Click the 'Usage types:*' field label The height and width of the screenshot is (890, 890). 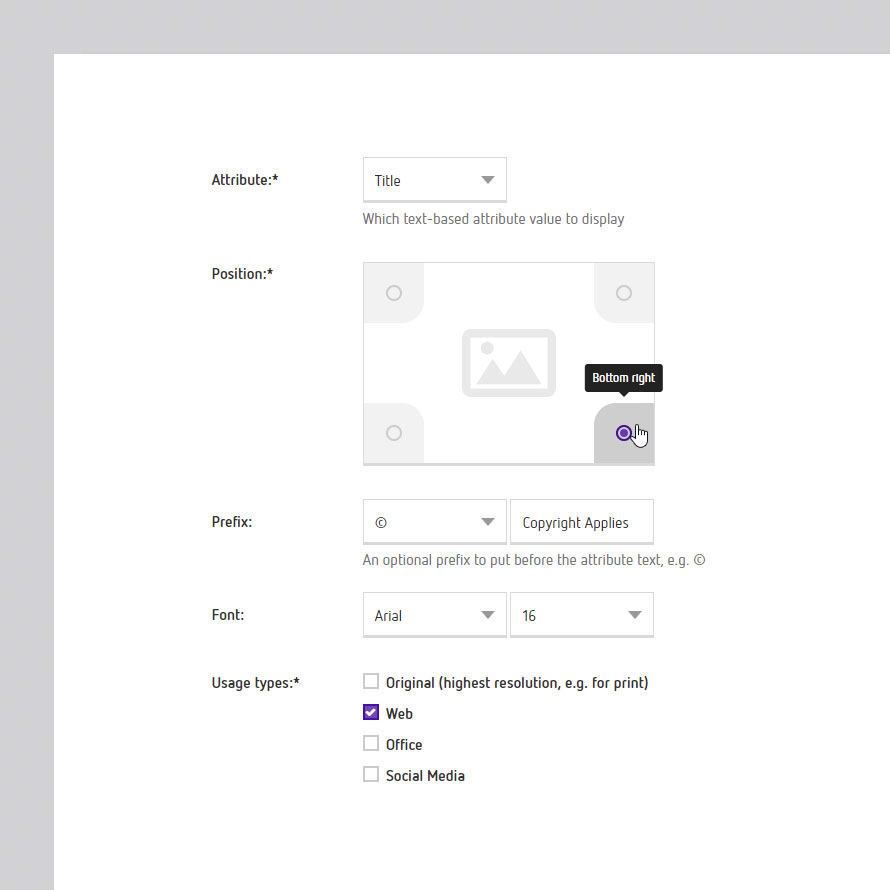(x=255, y=683)
